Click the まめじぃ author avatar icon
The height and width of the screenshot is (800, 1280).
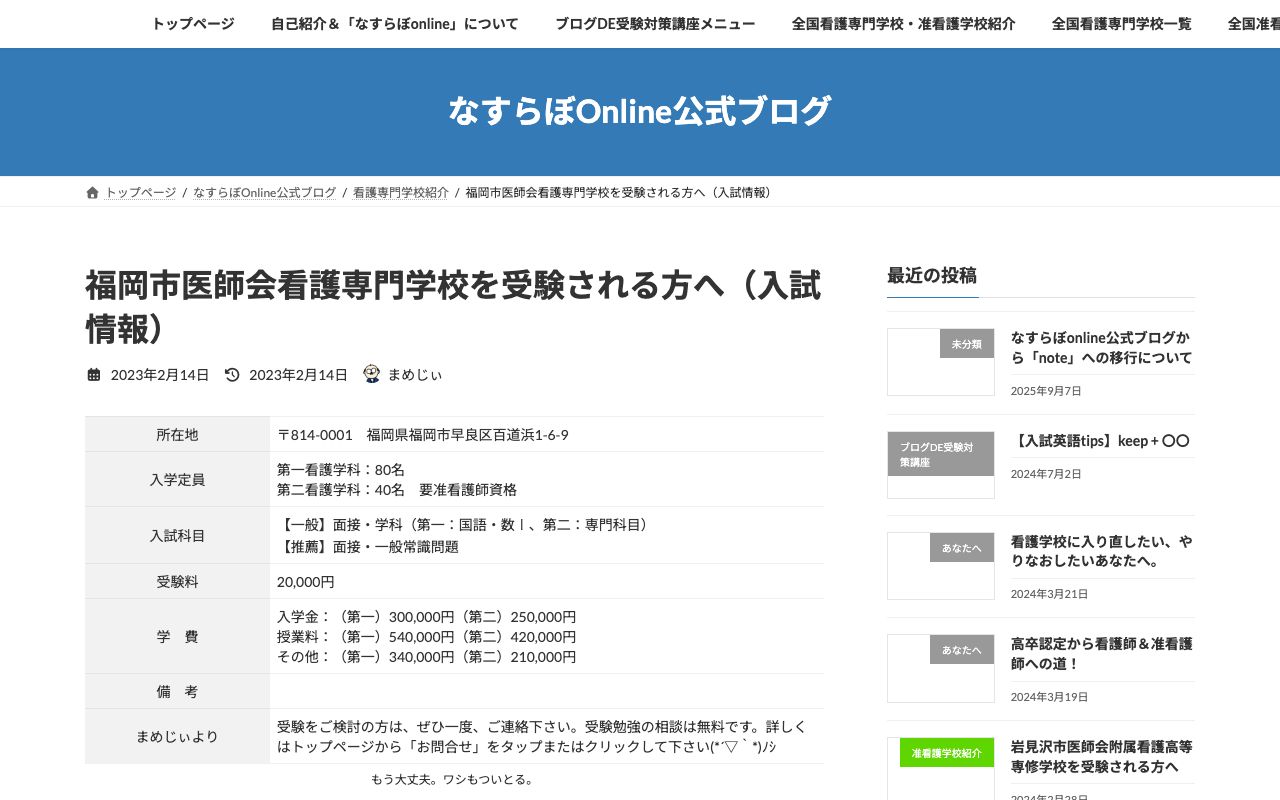[x=371, y=374]
